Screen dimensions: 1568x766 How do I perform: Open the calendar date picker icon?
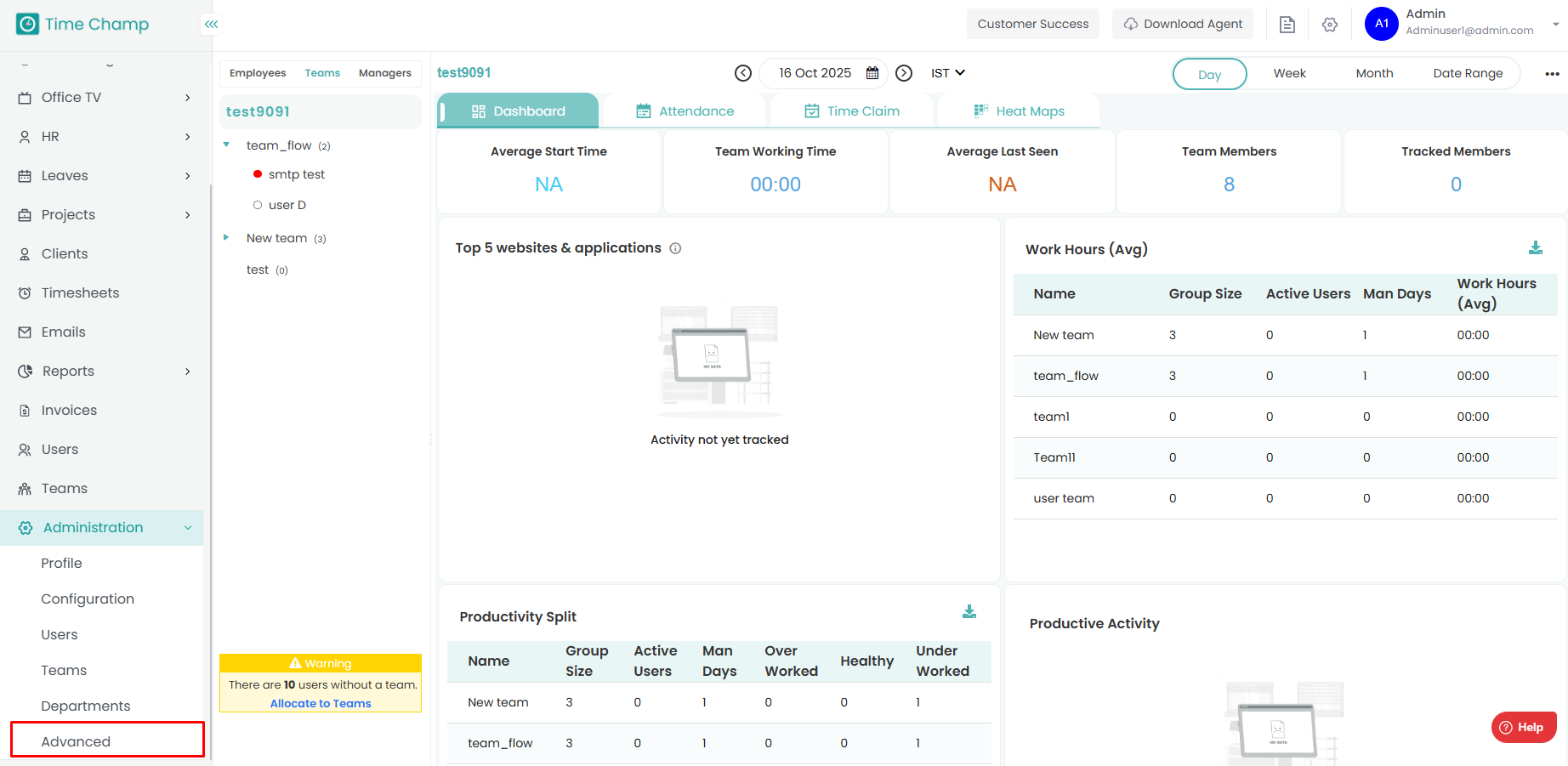tap(872, 73)
